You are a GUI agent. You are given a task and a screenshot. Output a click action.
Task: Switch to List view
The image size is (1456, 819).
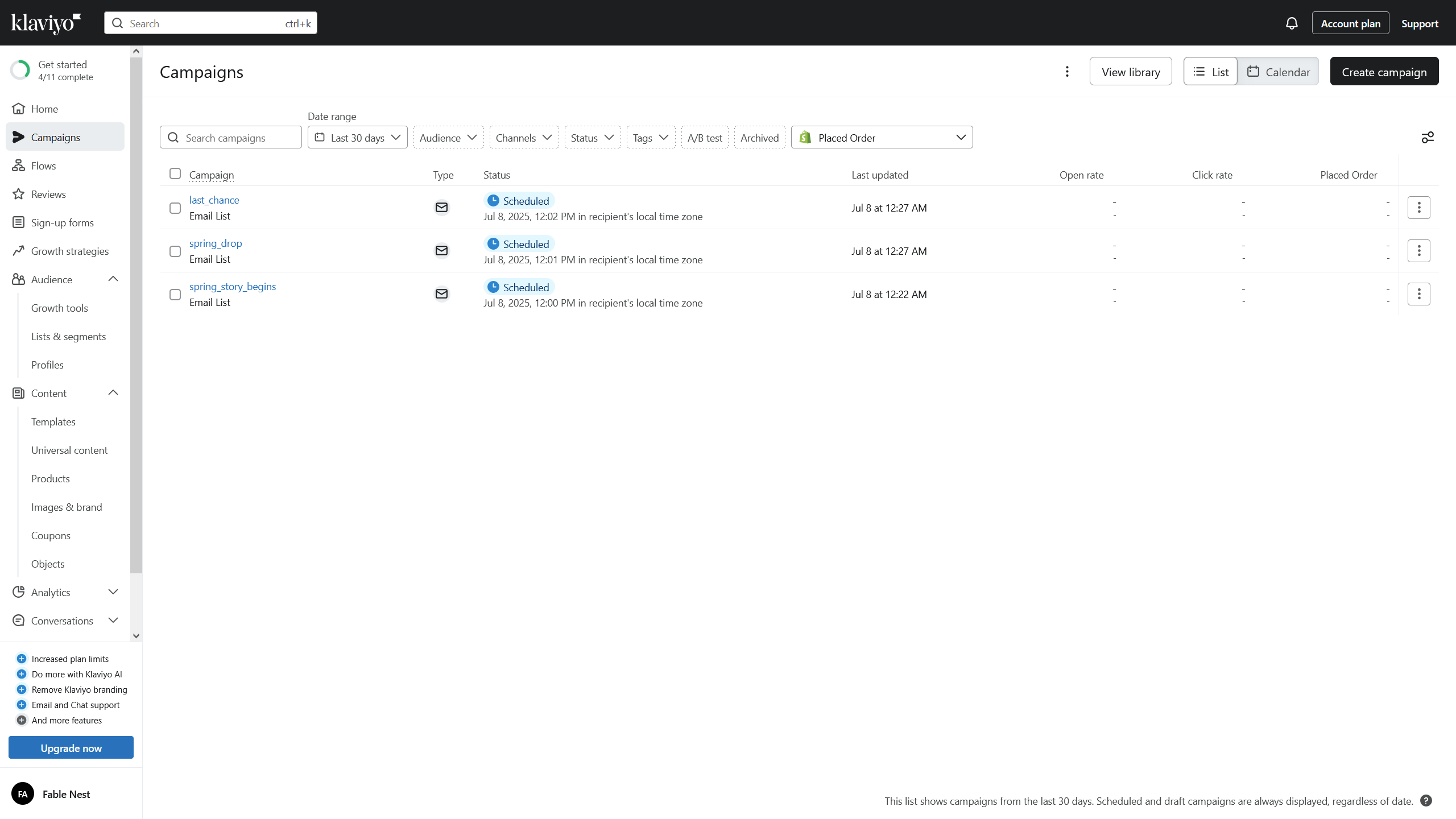(1210, 72)
